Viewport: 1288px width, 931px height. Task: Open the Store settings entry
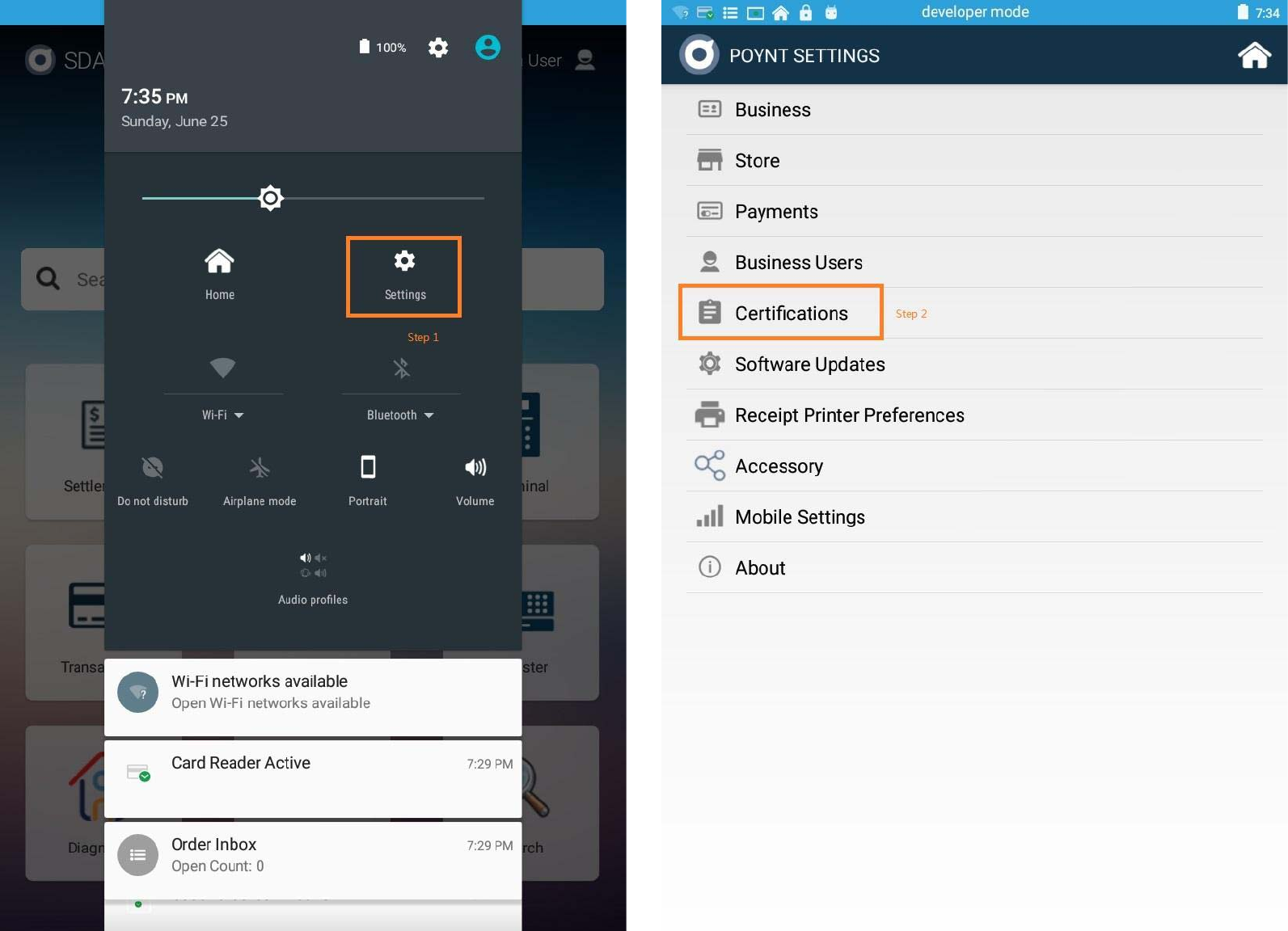[x=974, y=161]
